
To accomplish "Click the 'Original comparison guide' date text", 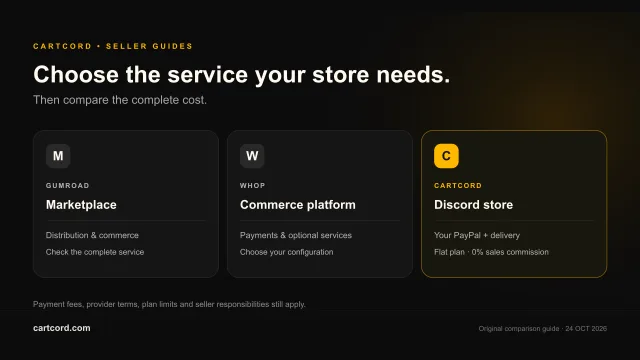I will (543, 329).
